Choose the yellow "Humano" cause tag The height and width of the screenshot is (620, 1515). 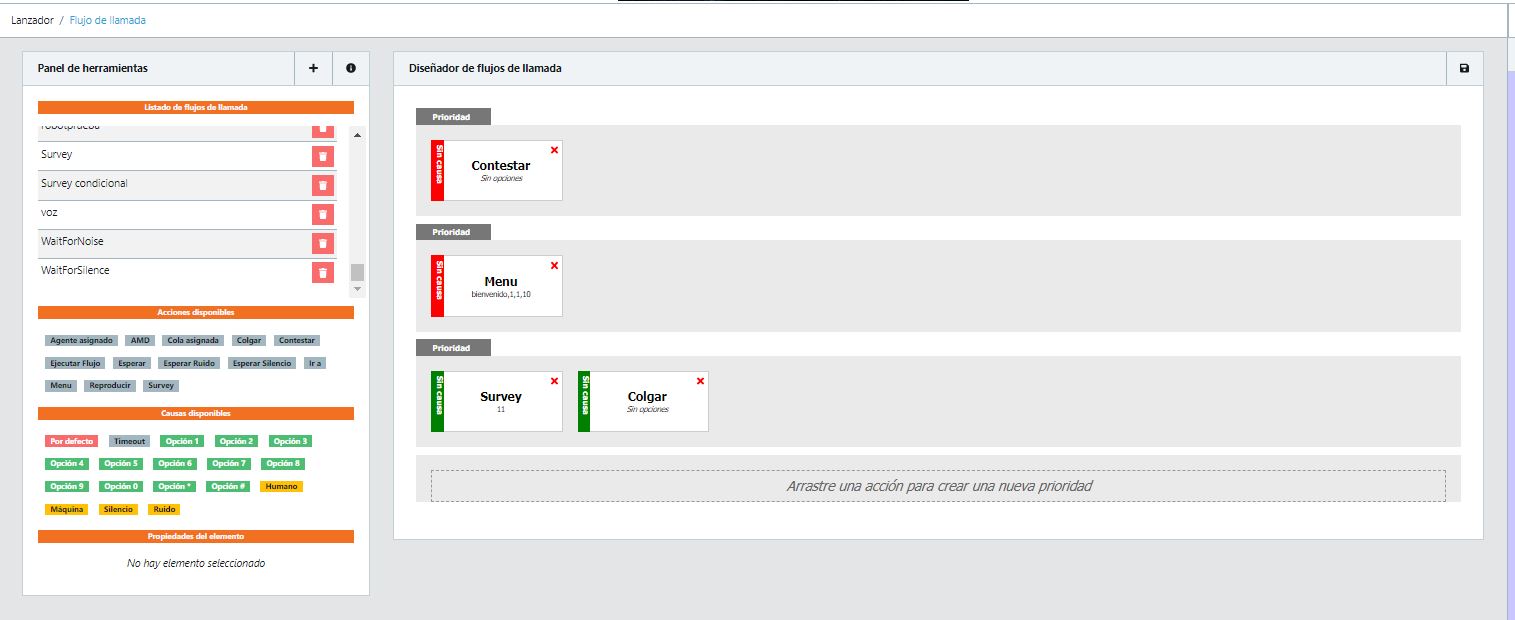coord(281,487)
